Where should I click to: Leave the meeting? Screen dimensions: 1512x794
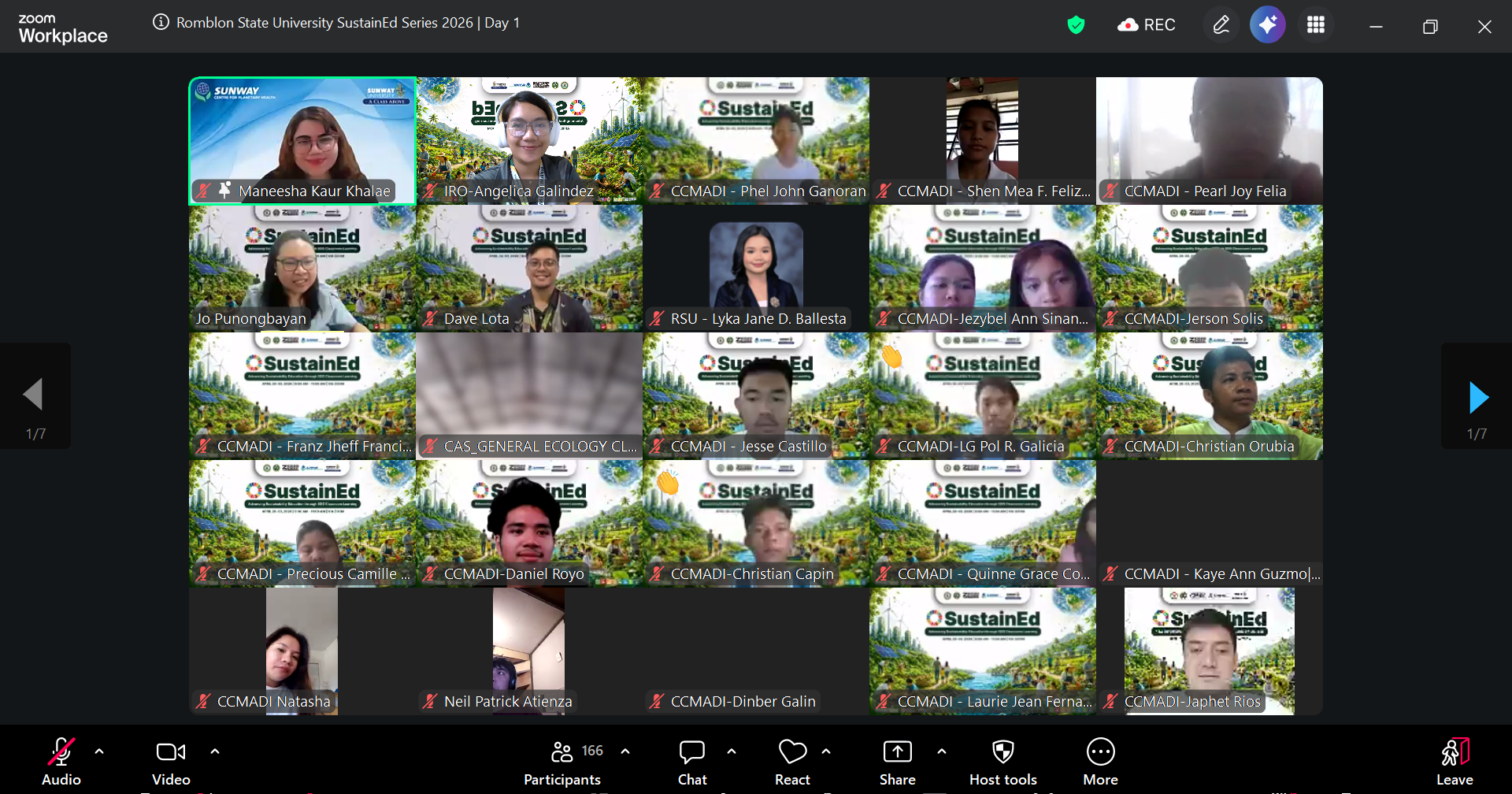[x=1455, y=761]
